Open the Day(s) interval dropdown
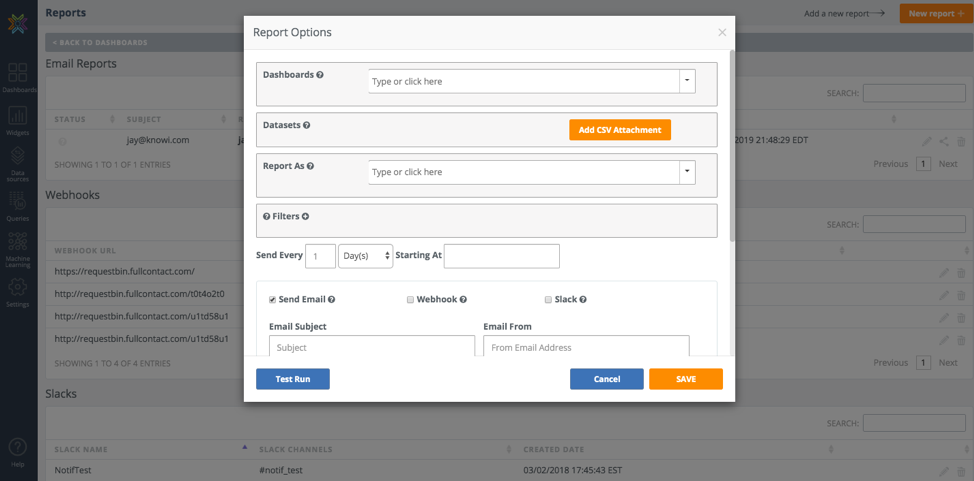 (366, 255)
